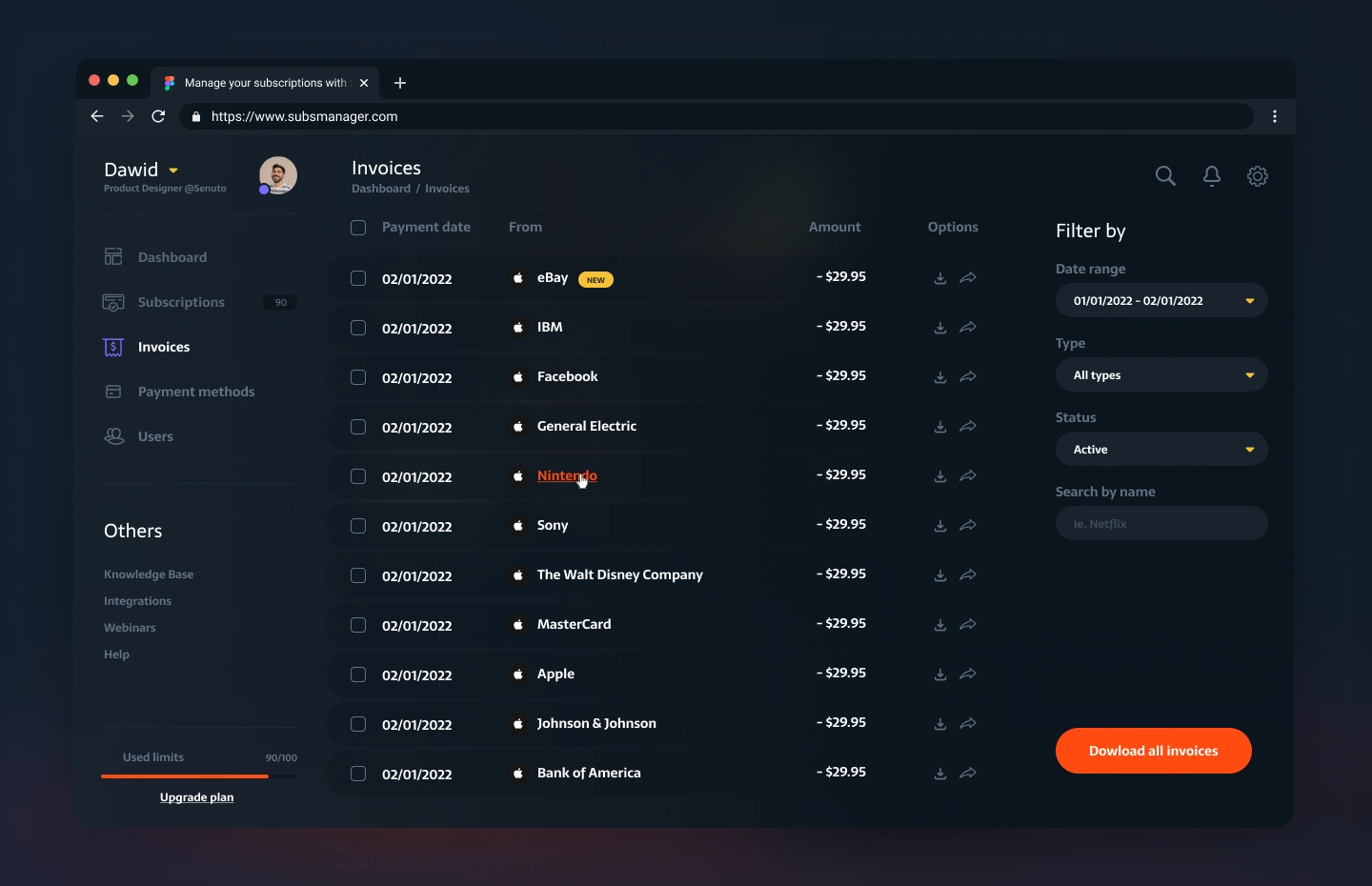Switch to the subscriptions manager browser tab

265,83
